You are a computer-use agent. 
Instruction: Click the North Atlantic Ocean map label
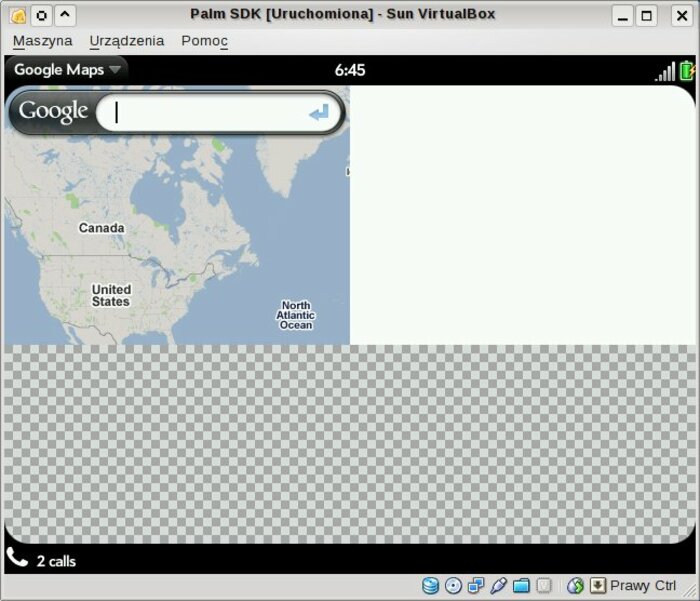point(296,315)
